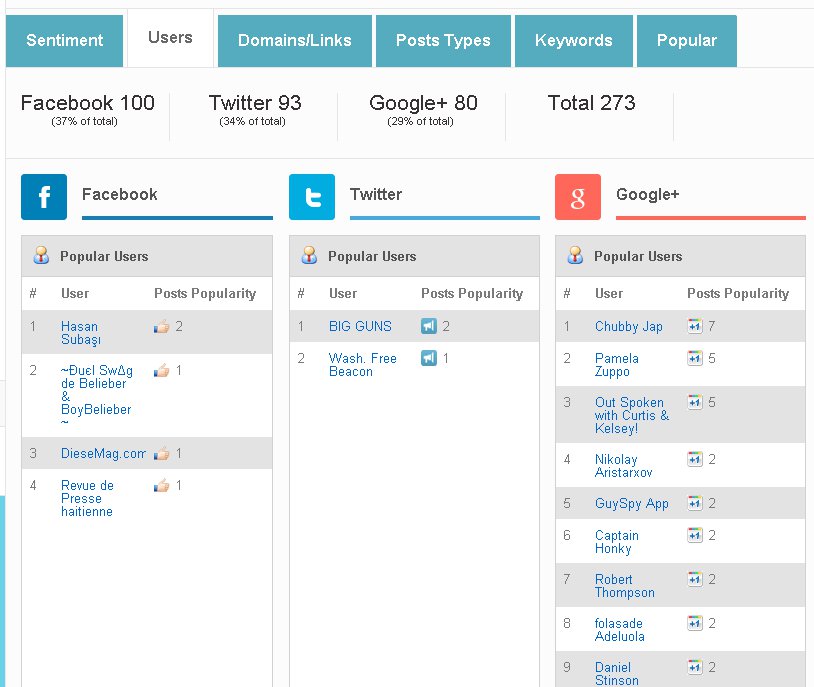Screen dimensions: 814x687
Task: Click the Twitter Popular Users person icon
Action: tap(309, 255)
